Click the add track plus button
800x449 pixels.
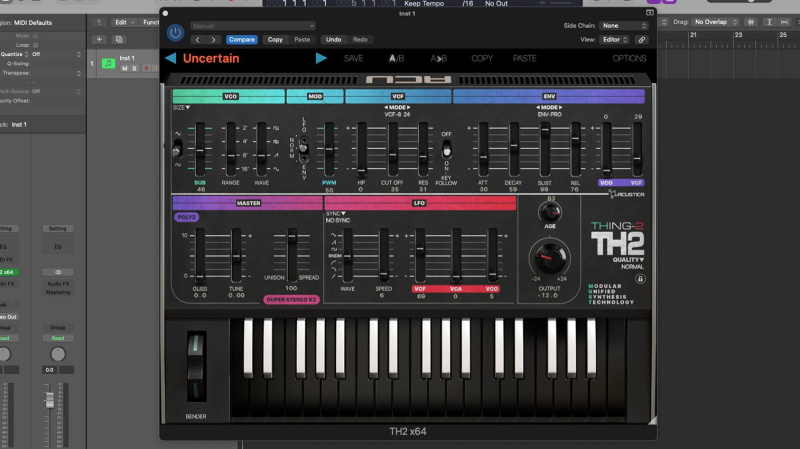click(99, 39)
